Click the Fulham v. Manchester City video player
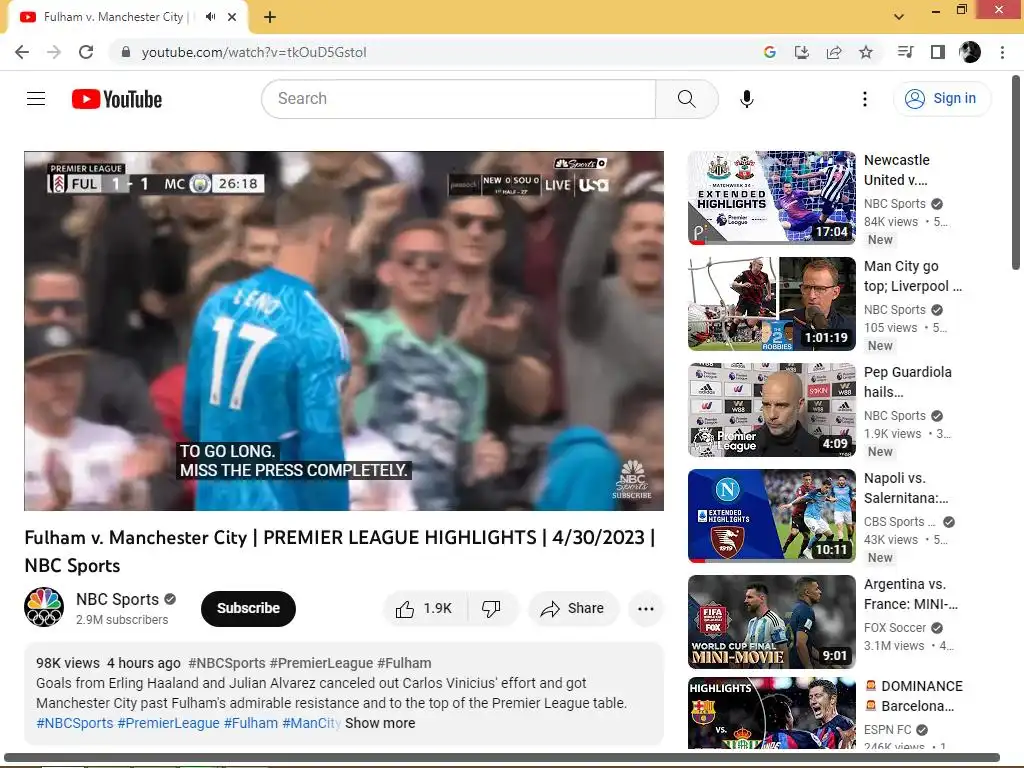Viewport: 1024px width, 768px height. pos(344,331)
